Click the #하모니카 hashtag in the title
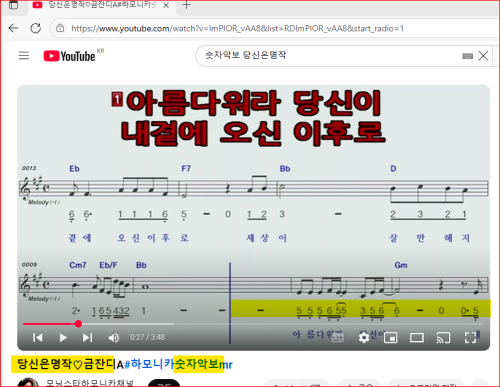 tap(149, 364)
